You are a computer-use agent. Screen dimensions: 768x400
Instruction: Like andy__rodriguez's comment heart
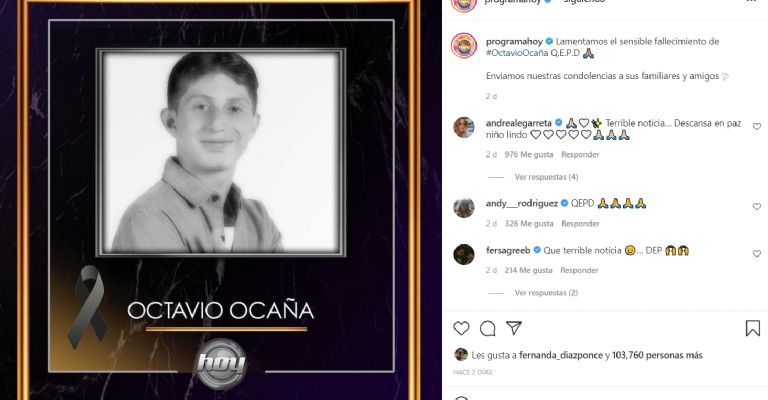tap(757, 207)
